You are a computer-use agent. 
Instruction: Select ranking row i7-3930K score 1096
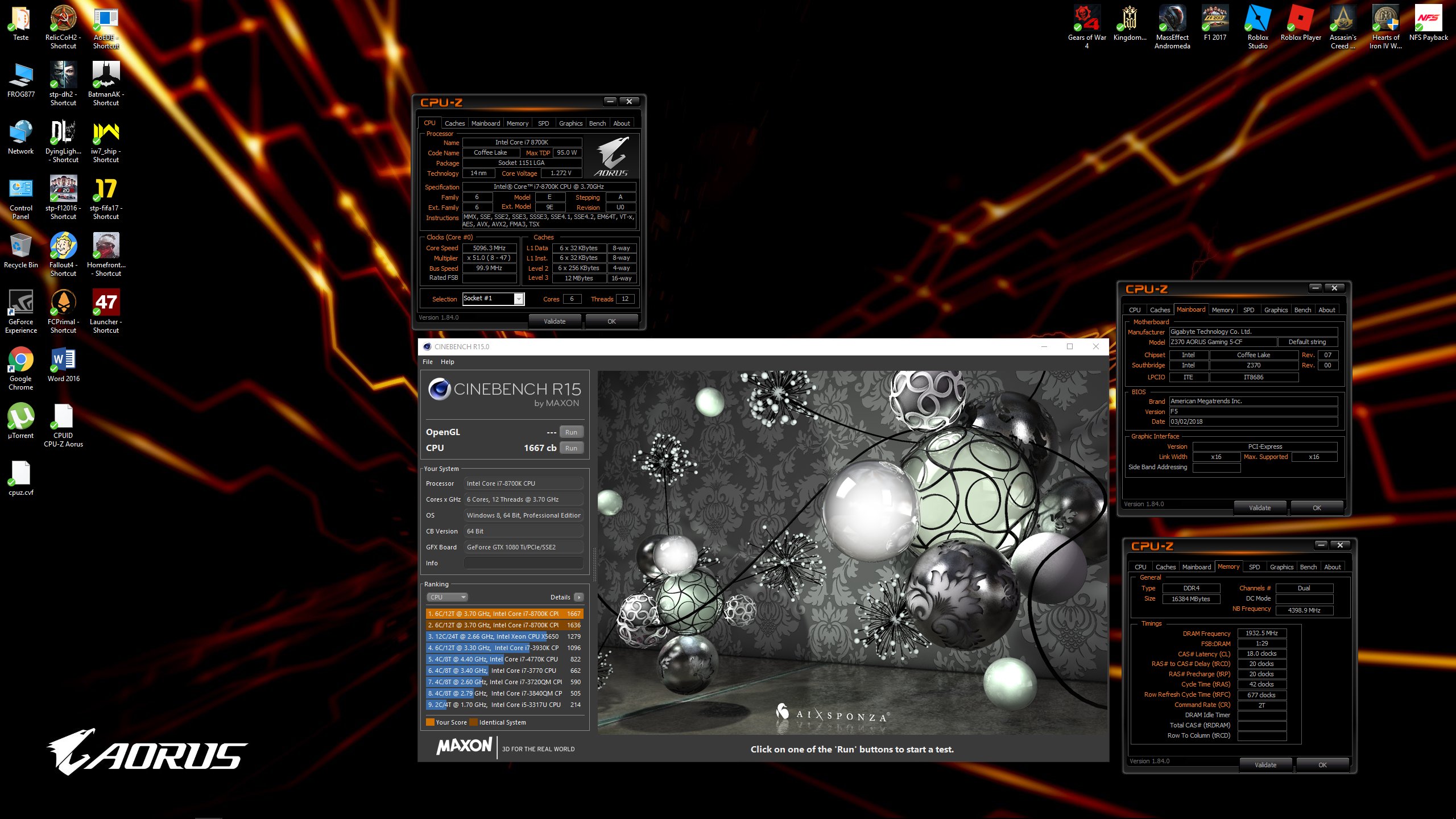[x=504, y=648]
